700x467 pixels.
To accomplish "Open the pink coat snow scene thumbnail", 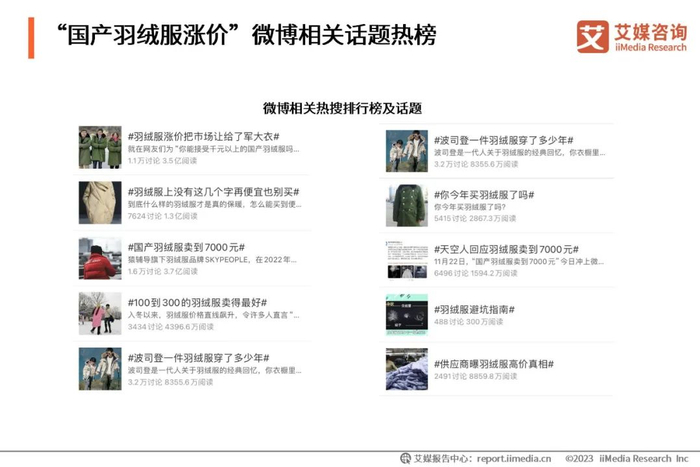I will pyautogui.click(x=100, y=313).
